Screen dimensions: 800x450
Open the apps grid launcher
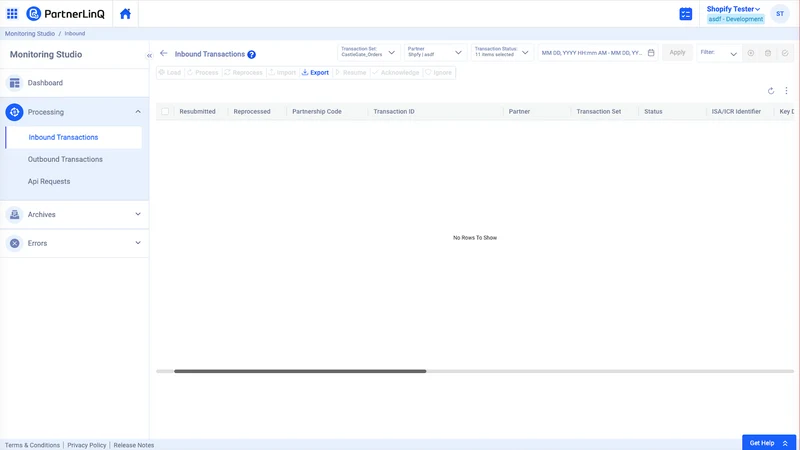click(x=12, y=14)
